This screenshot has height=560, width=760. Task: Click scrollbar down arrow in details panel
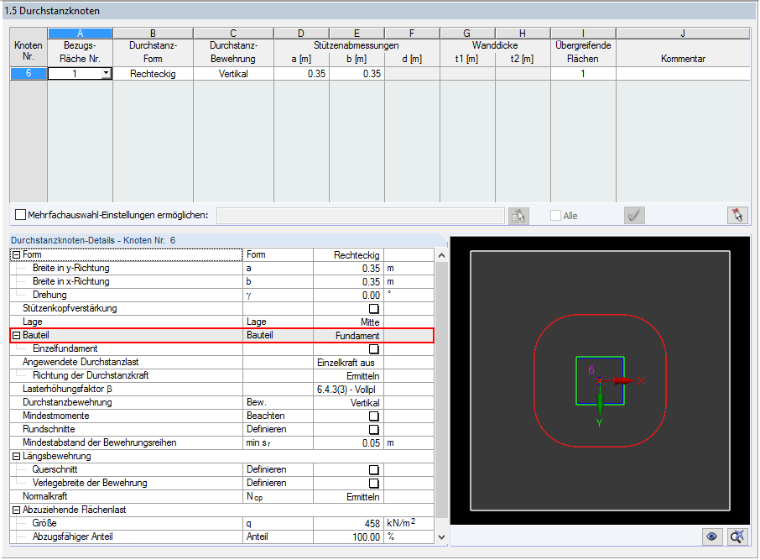441,537
